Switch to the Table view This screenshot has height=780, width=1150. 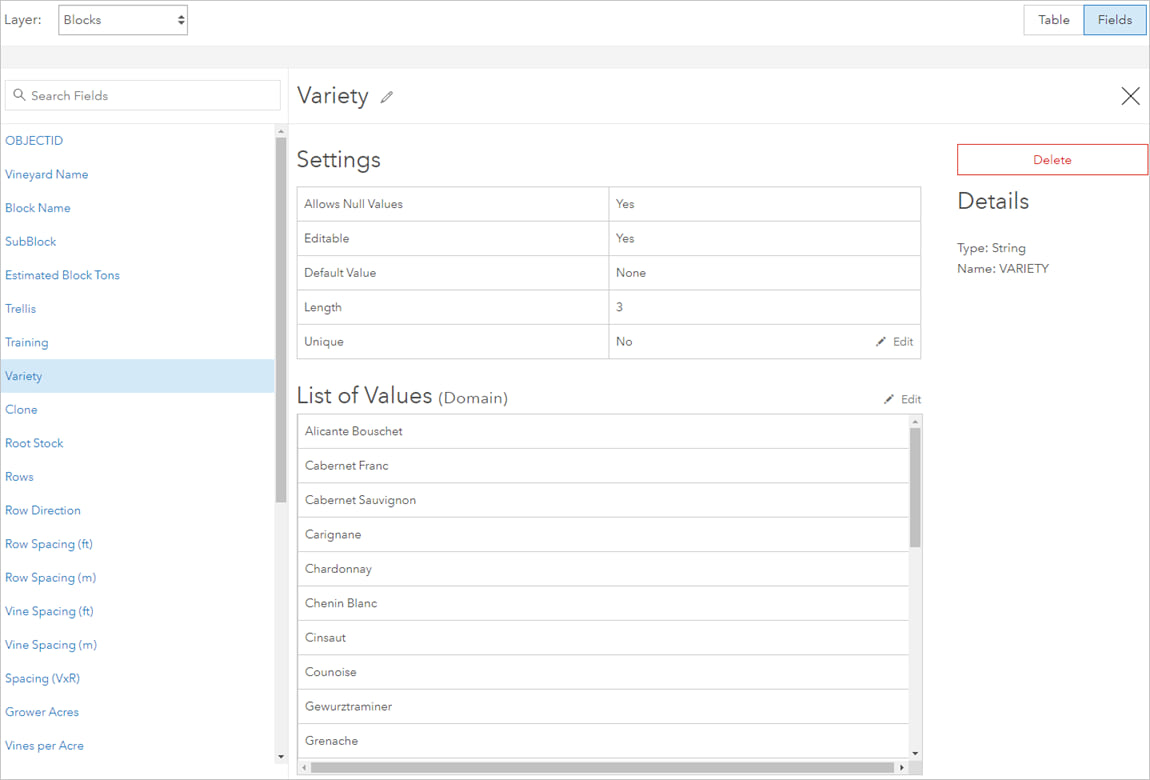[x=1052, y=19]
